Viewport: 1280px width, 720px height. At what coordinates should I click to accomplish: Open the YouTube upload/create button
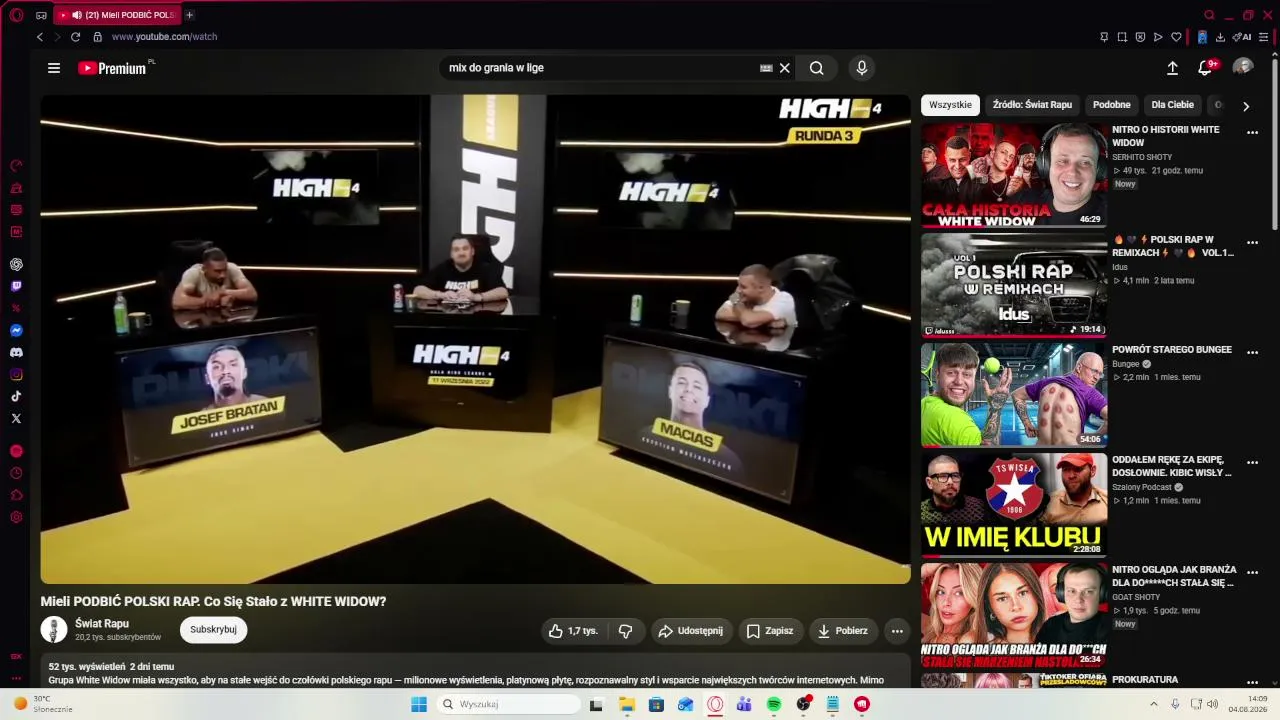pyautogui.click(x=1172, y=68)
